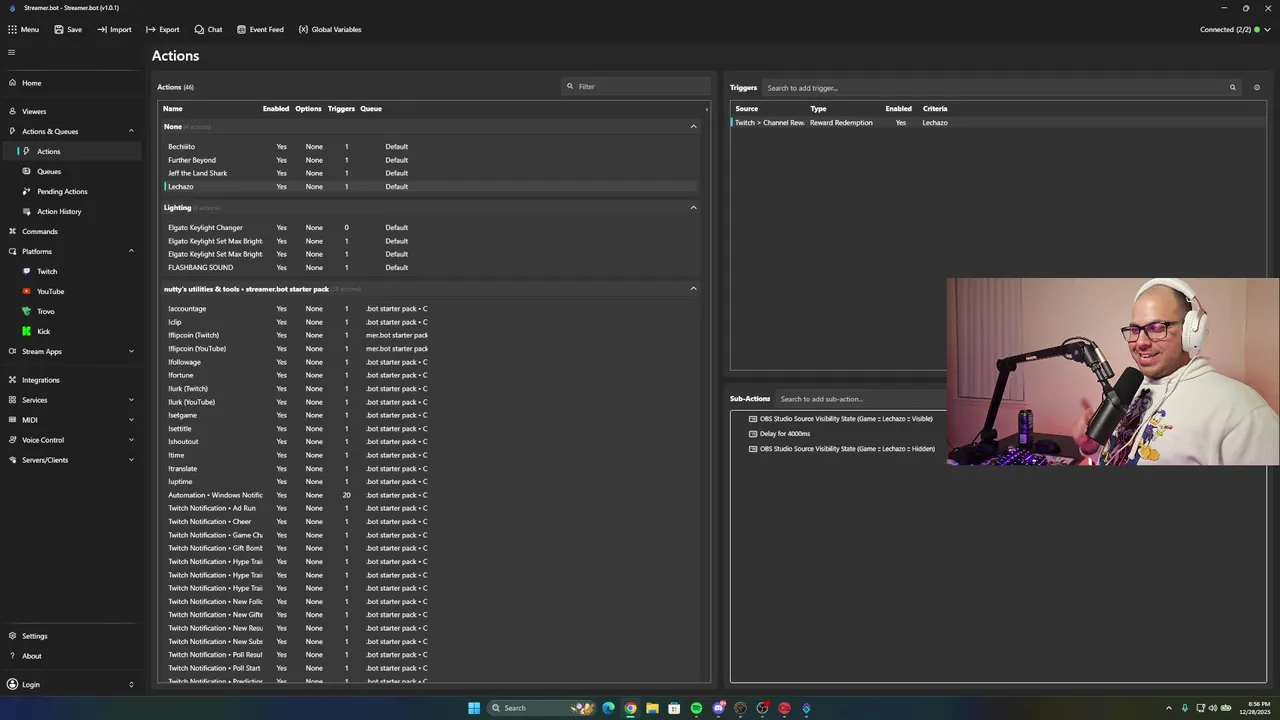This screenshot has height=720, width=1280.
Task: Select the Twitch platform icon
Action: [x=27, y=271]
